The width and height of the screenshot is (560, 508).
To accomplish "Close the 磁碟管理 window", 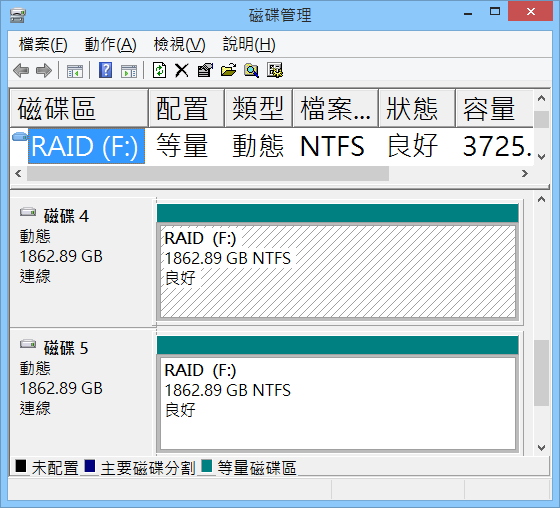I will [530, 11].
